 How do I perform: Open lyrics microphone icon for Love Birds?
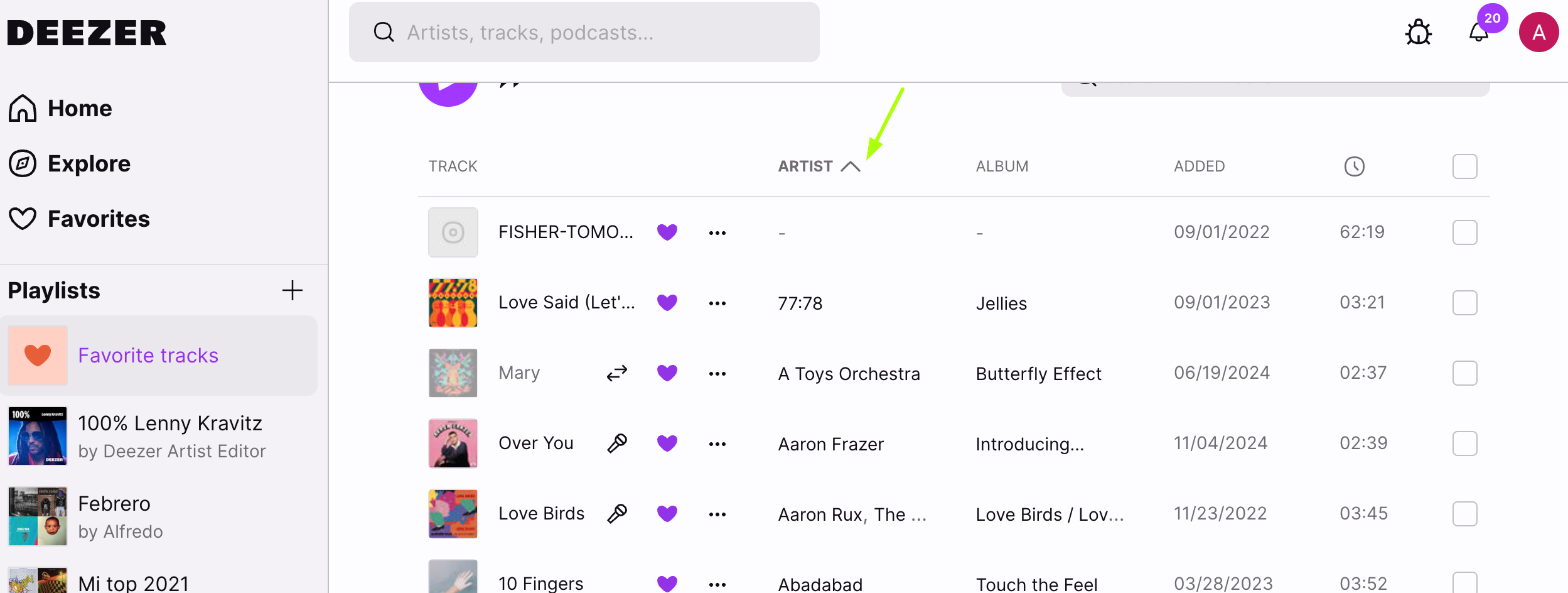(617, 514)
